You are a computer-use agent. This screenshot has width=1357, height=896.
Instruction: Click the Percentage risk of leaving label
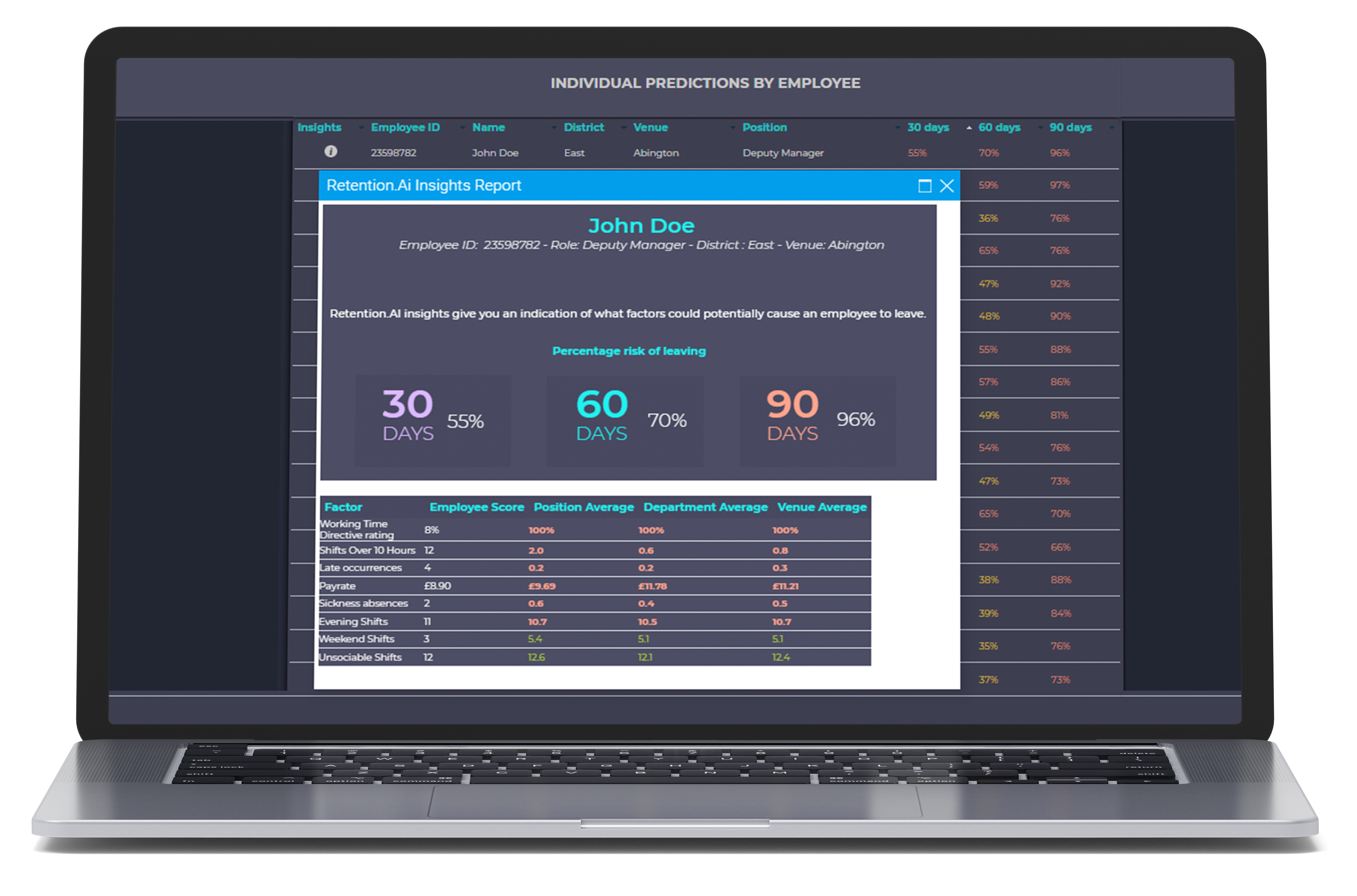629,351
